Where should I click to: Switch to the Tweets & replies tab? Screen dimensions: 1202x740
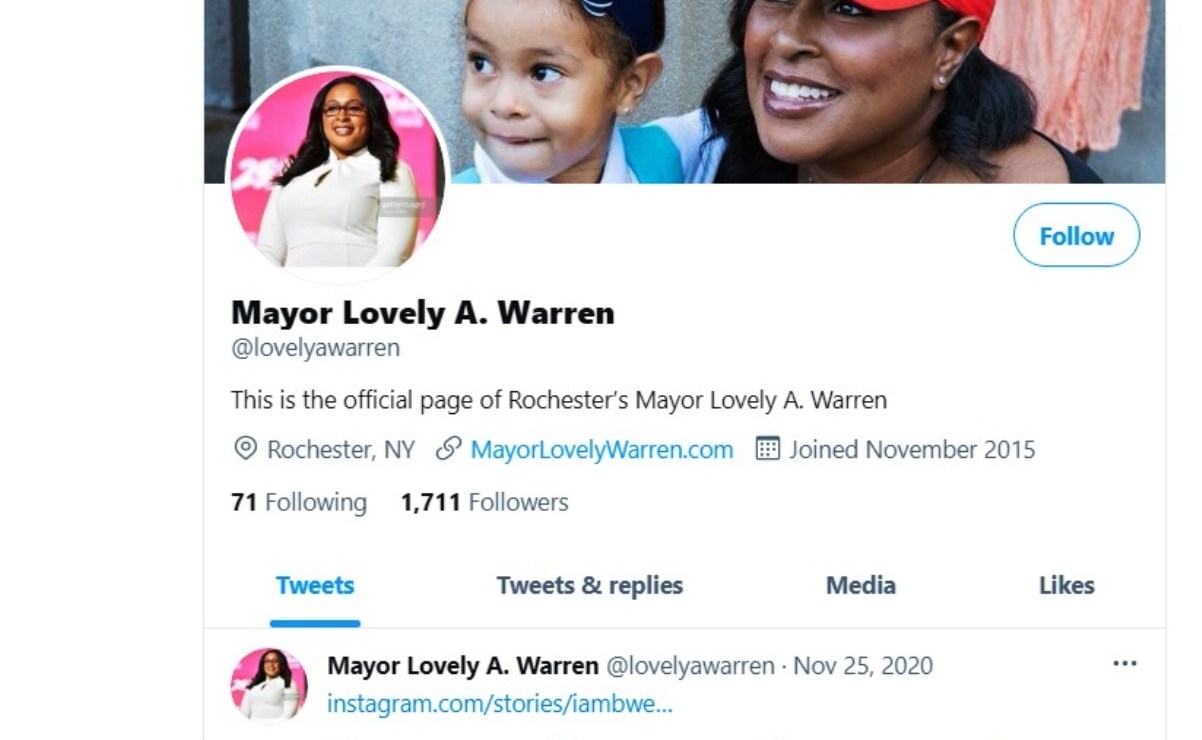590,585
